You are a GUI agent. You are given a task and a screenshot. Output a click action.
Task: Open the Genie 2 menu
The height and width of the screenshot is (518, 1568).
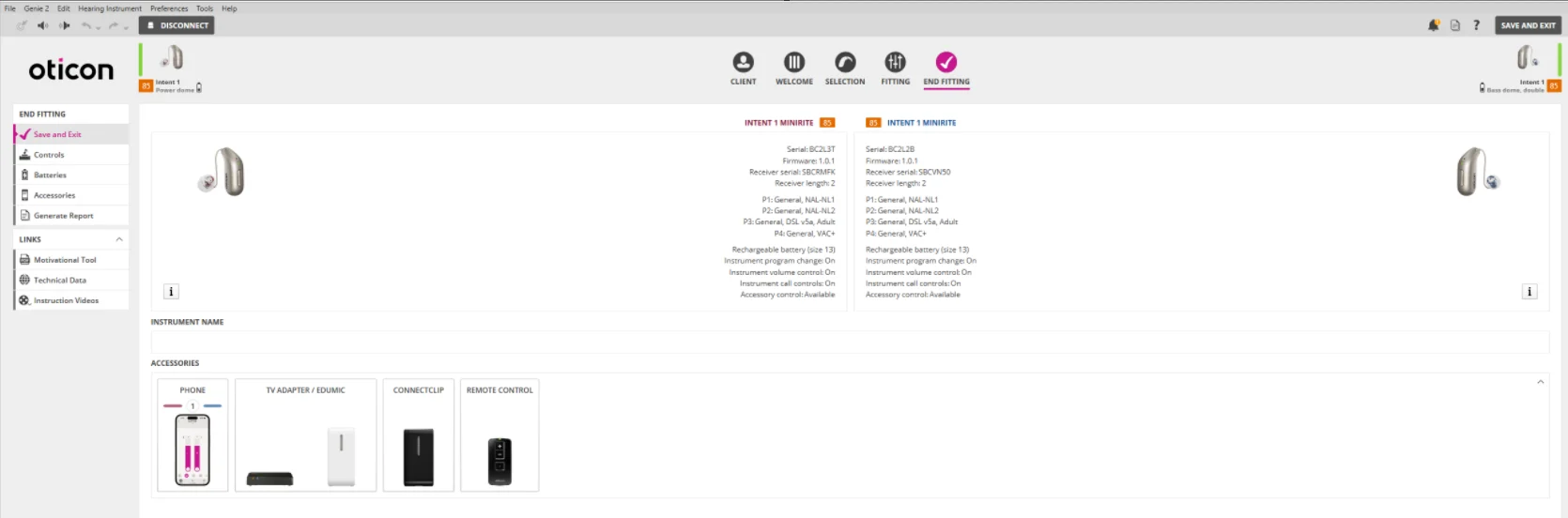click(37, 8)
